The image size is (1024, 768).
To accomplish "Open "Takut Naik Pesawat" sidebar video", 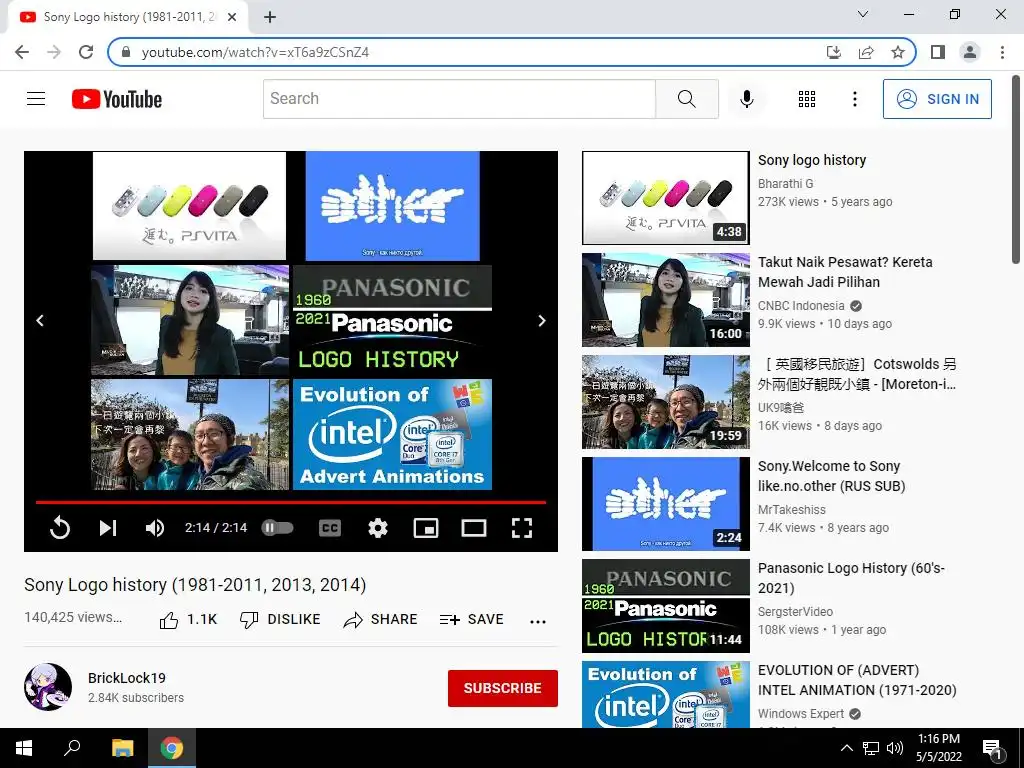I will 845,272.
